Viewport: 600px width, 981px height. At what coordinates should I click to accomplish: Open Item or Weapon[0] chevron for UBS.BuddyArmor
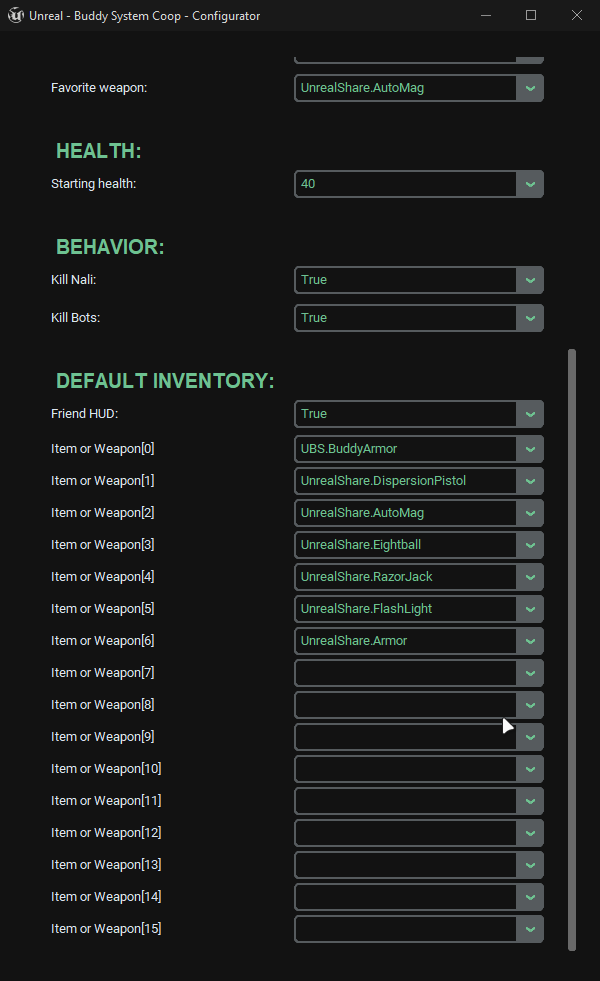point(530,449)
